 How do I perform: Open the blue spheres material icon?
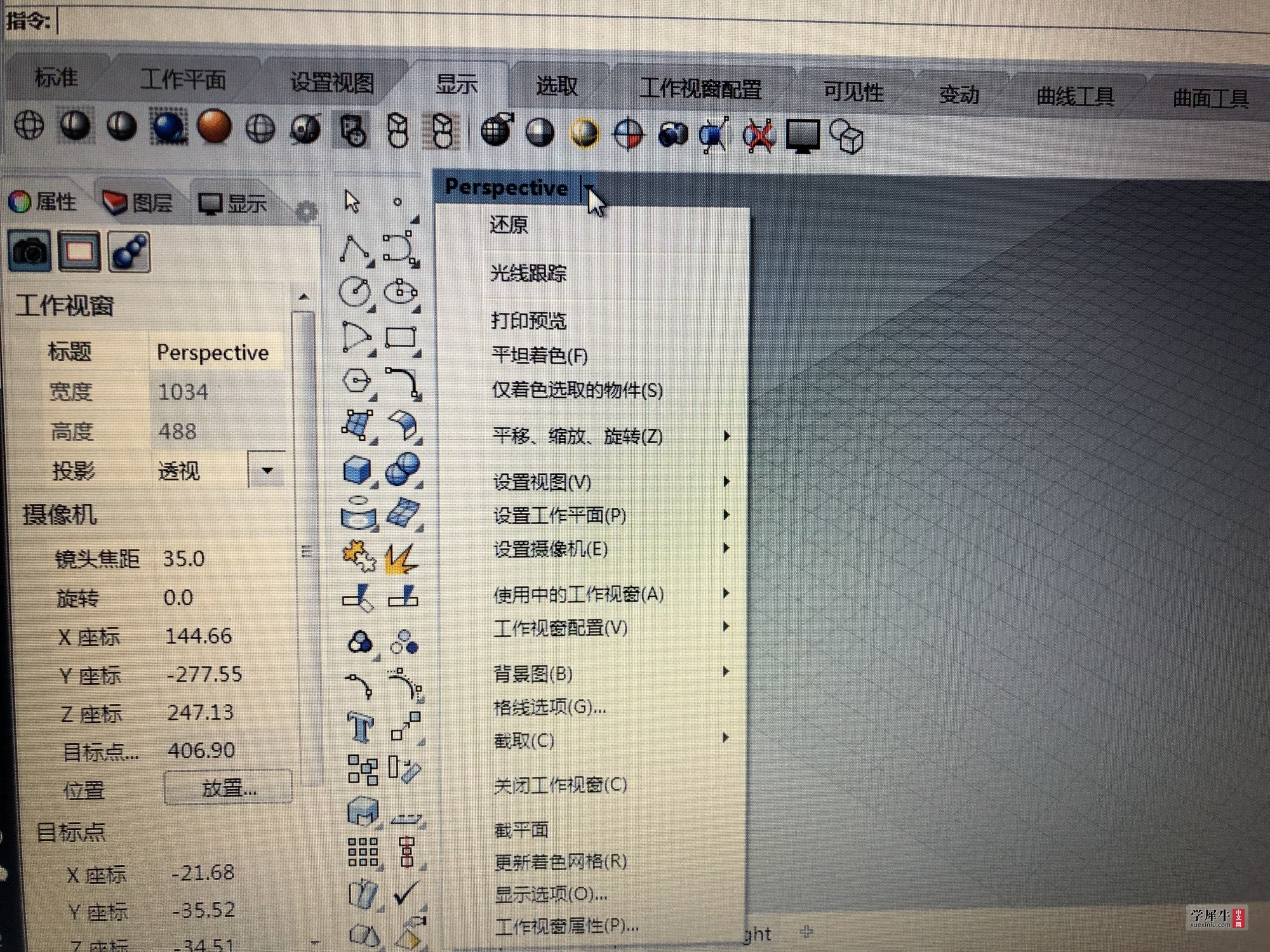click(129, 252)
